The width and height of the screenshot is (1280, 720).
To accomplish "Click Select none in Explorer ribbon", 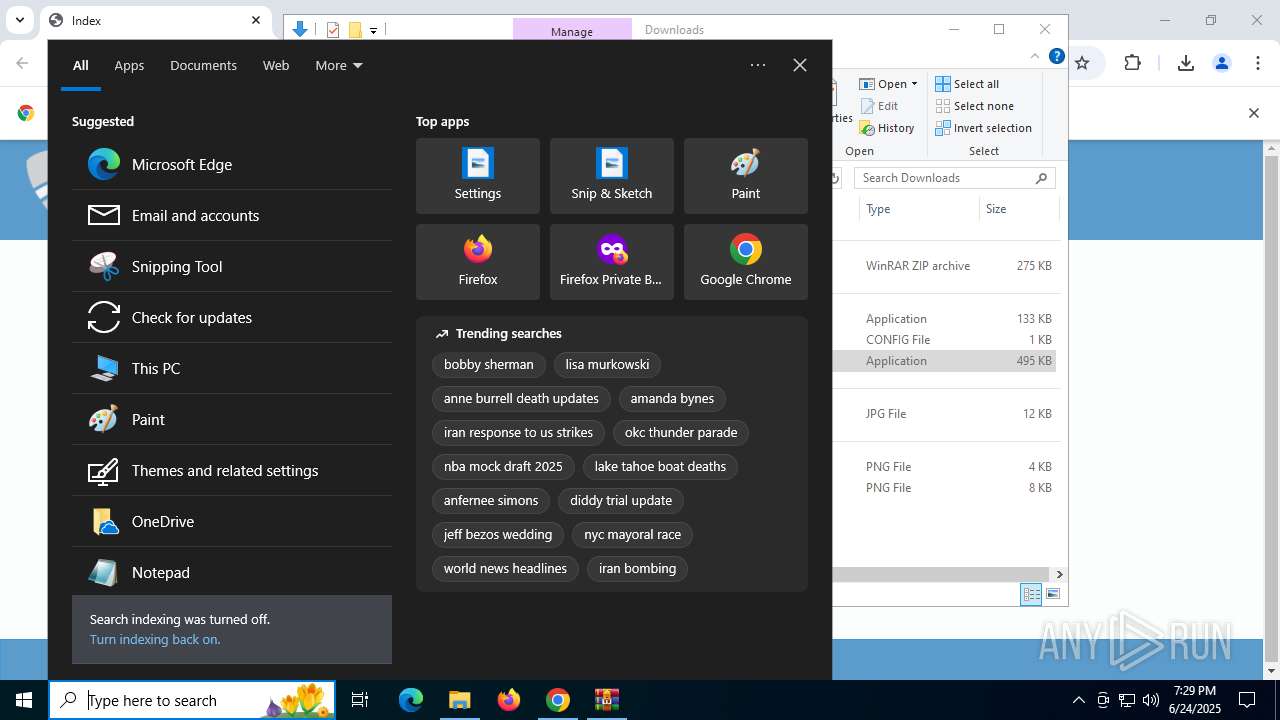I will [x=974, y=106].
